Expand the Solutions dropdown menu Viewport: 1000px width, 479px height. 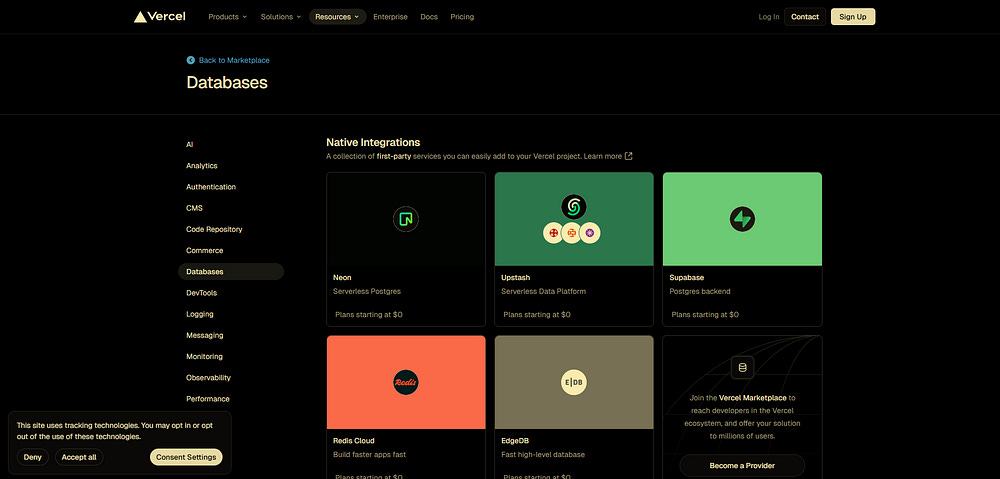[281, 17]
